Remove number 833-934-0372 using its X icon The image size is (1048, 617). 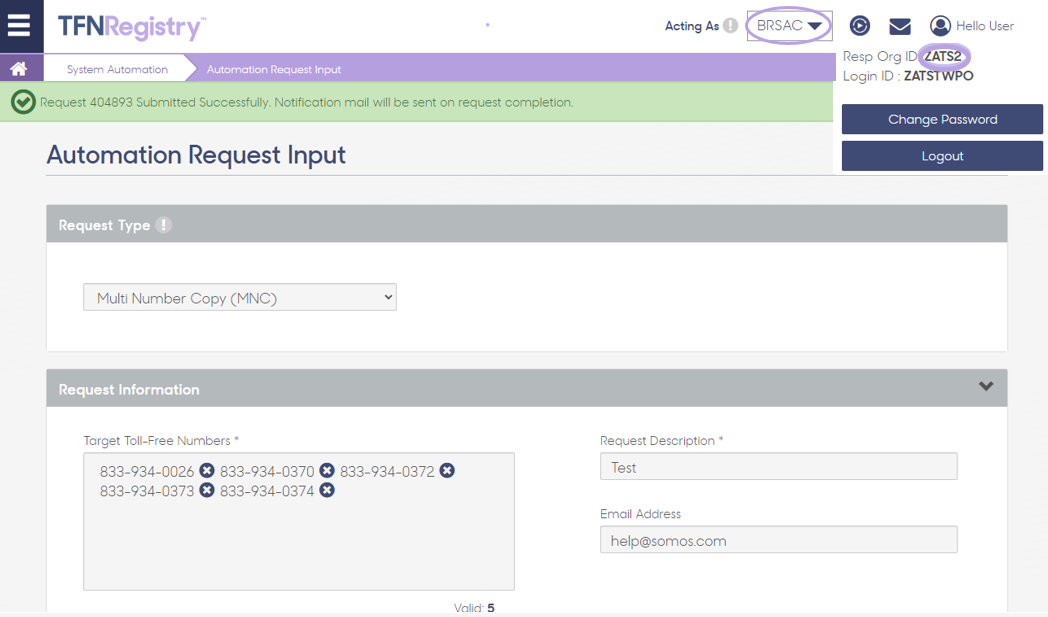[446, 470]
